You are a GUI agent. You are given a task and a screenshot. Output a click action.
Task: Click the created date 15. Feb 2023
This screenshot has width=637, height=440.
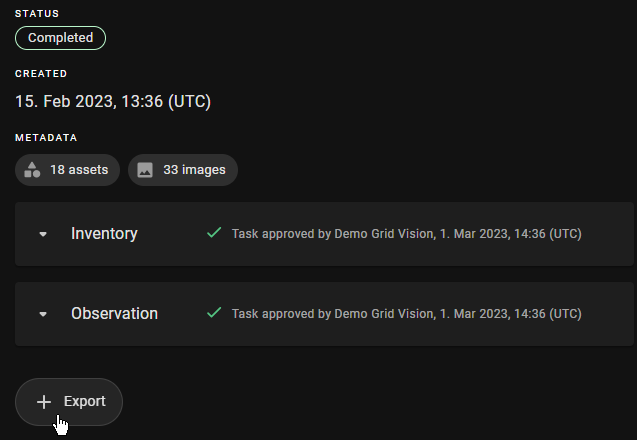[x=113, y=102]
